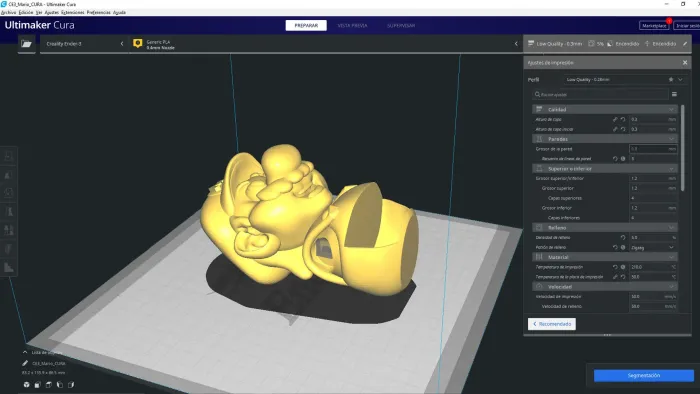Click the settings visibility hamburger menu icon
The height and width of the screenshot is (394, 700).
tap(674, 94)
